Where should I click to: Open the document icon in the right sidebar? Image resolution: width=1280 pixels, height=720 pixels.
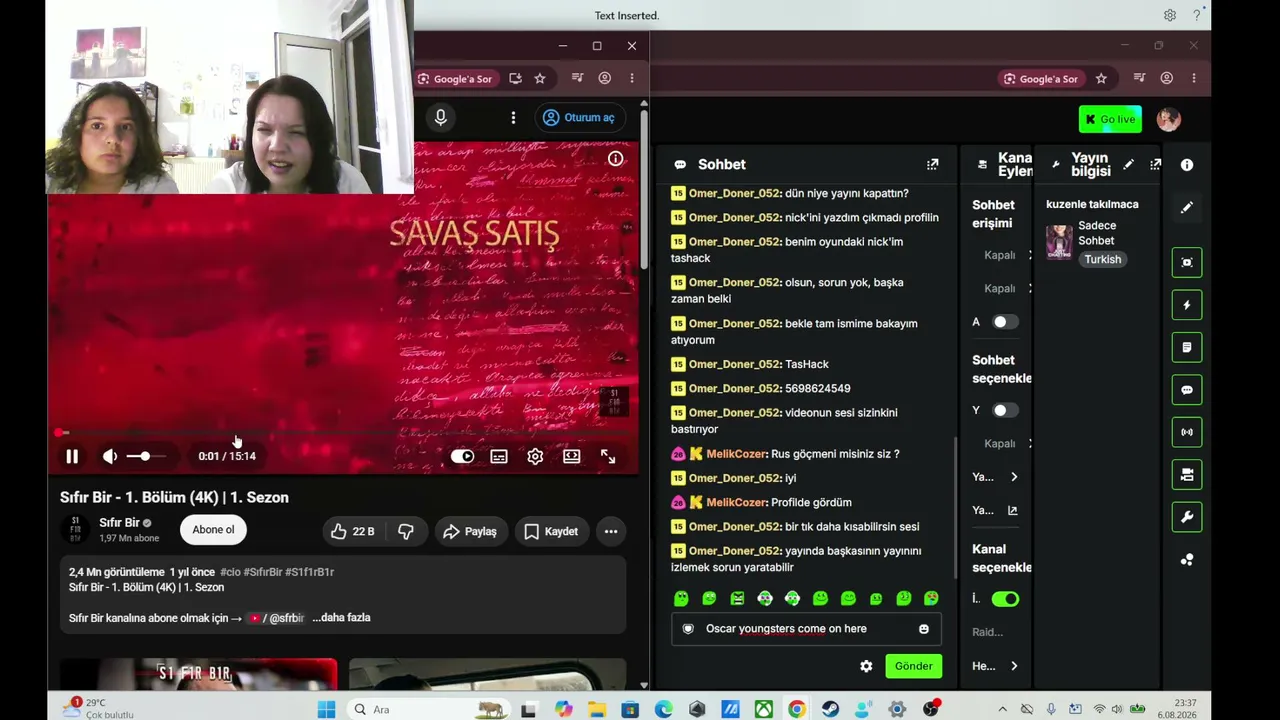click(x=1187, y=347)
